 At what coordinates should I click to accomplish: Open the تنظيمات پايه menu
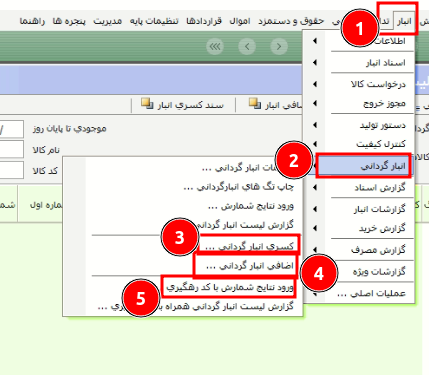[x=154, y=21]
